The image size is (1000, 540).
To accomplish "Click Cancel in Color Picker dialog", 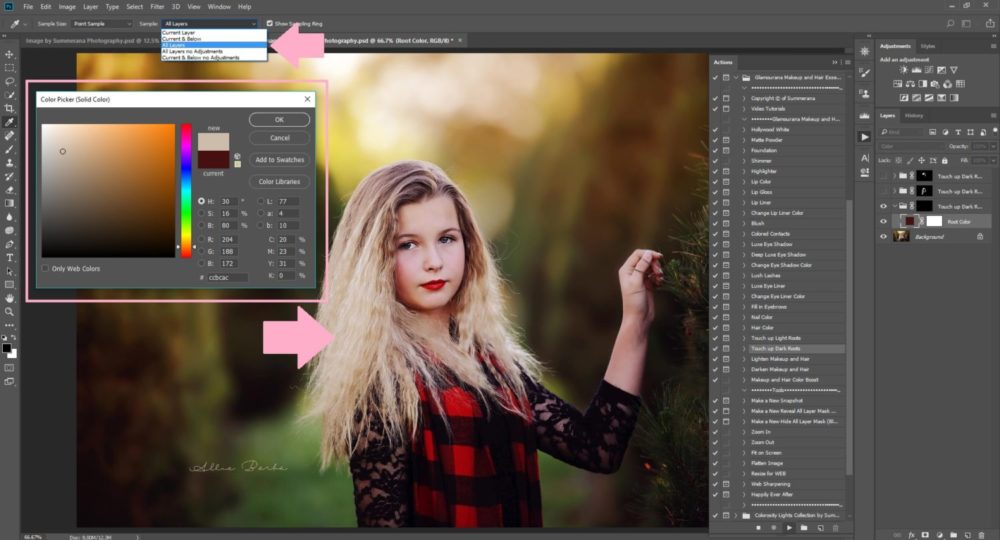I will click(x=279, y=138).
